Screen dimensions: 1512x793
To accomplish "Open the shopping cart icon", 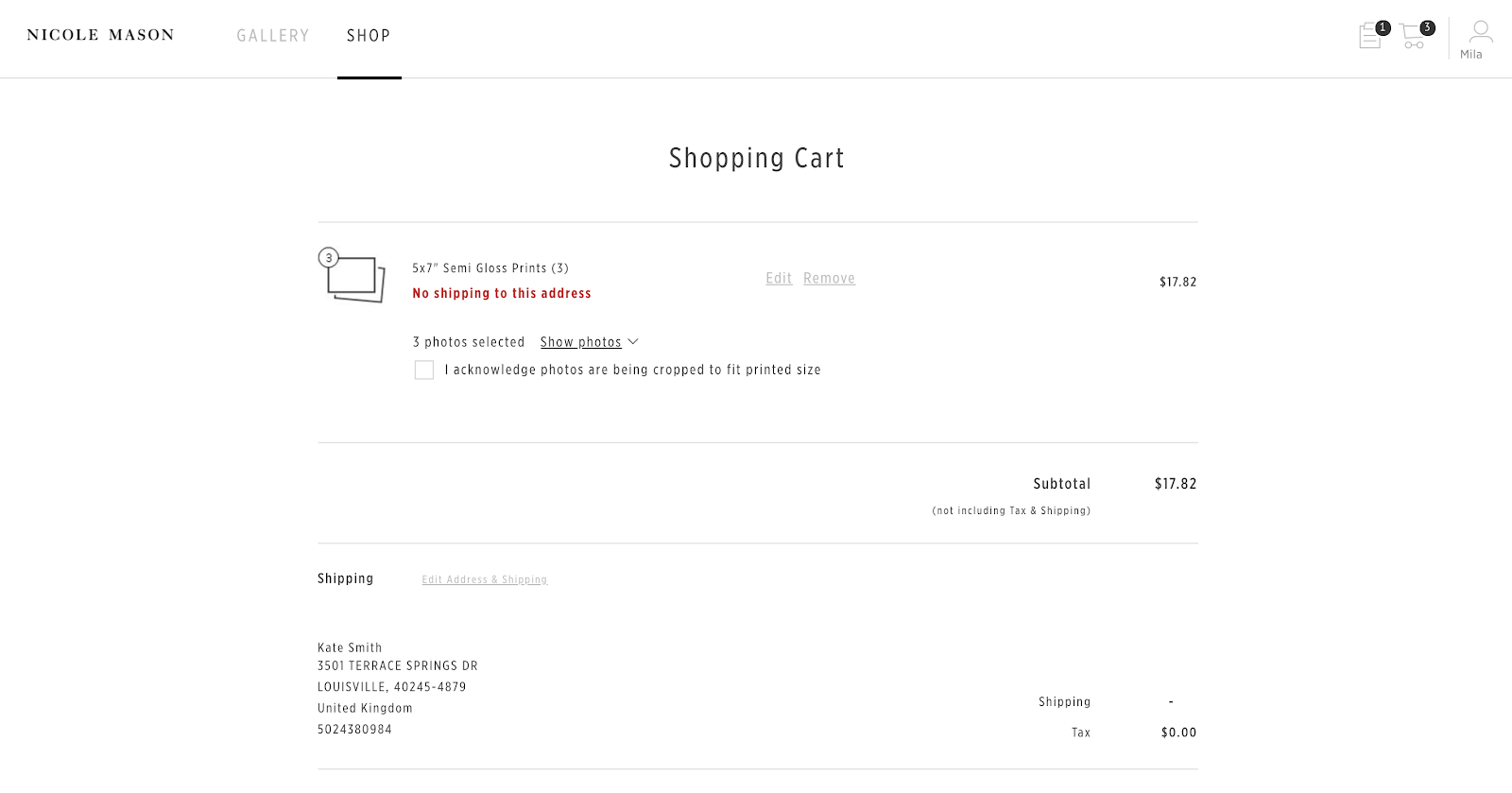I will (x=1412, y=38).
